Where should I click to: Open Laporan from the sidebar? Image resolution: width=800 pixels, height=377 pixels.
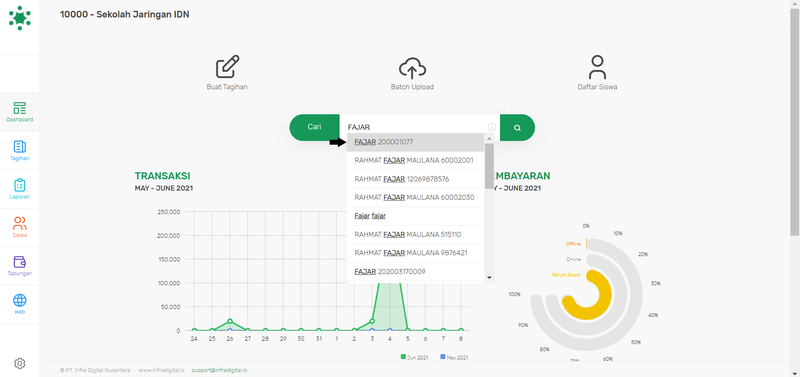20,189
